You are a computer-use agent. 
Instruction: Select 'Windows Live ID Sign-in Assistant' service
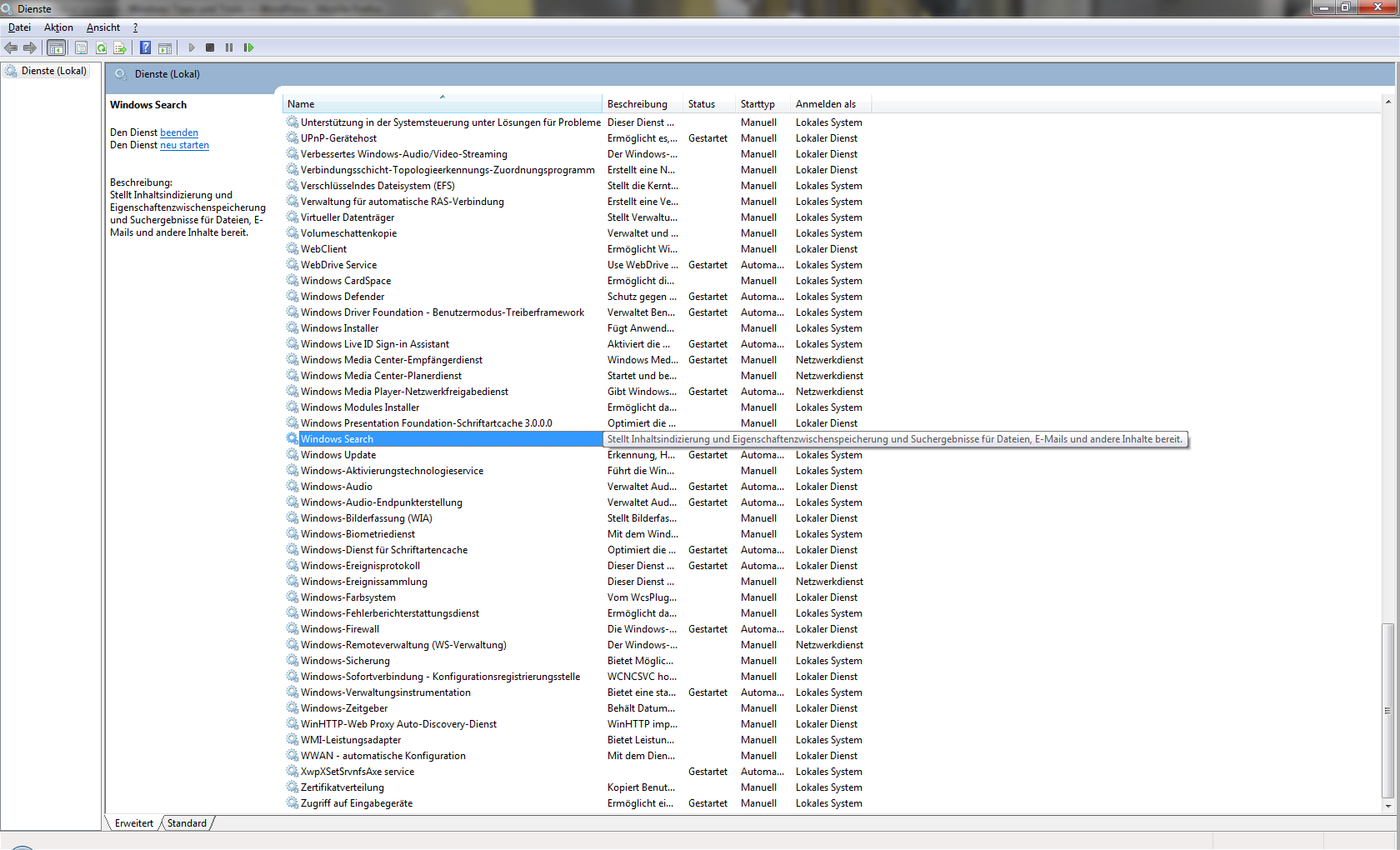[375, 344]
